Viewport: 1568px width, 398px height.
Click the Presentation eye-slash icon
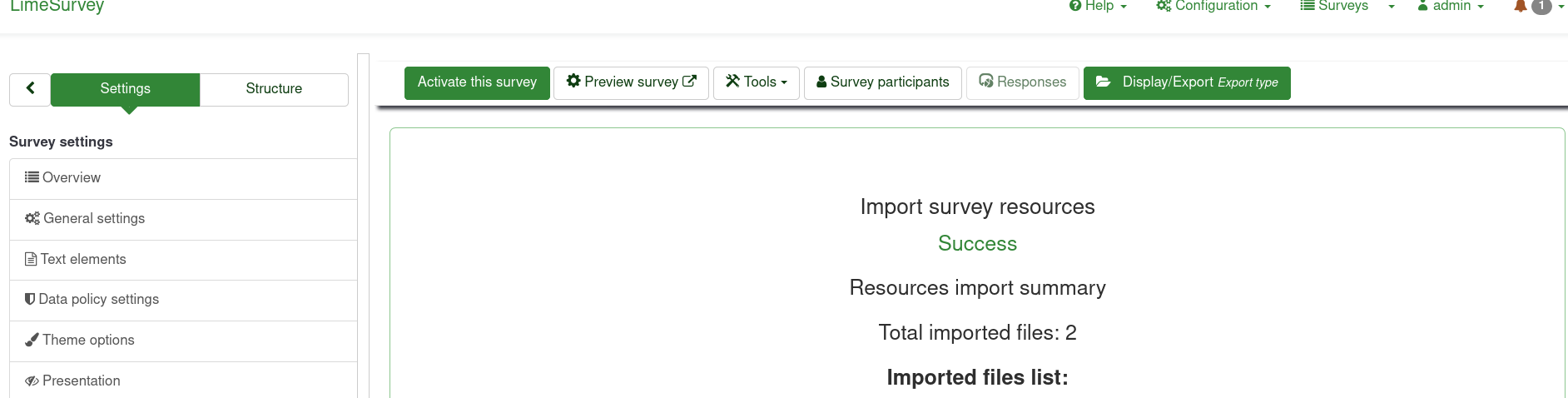tap(32, 381)
